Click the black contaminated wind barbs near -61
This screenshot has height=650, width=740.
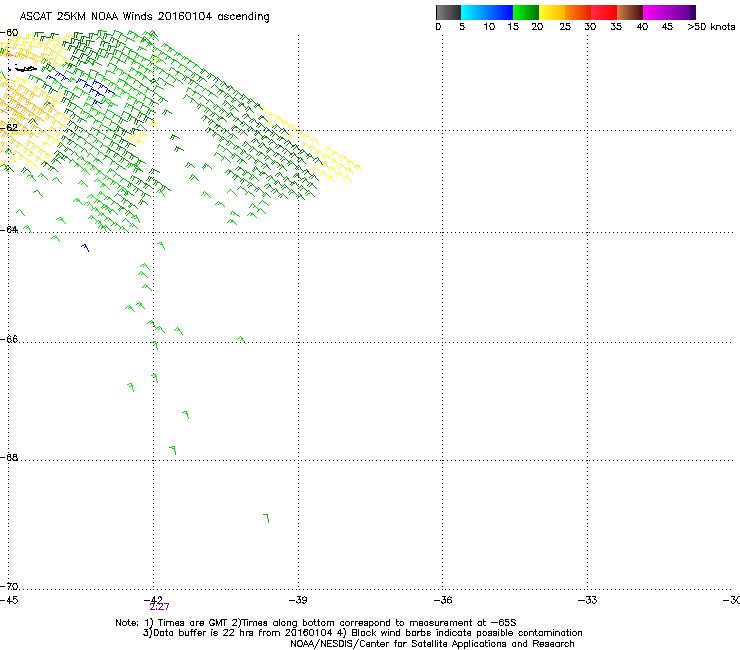(x=25, y=69)
